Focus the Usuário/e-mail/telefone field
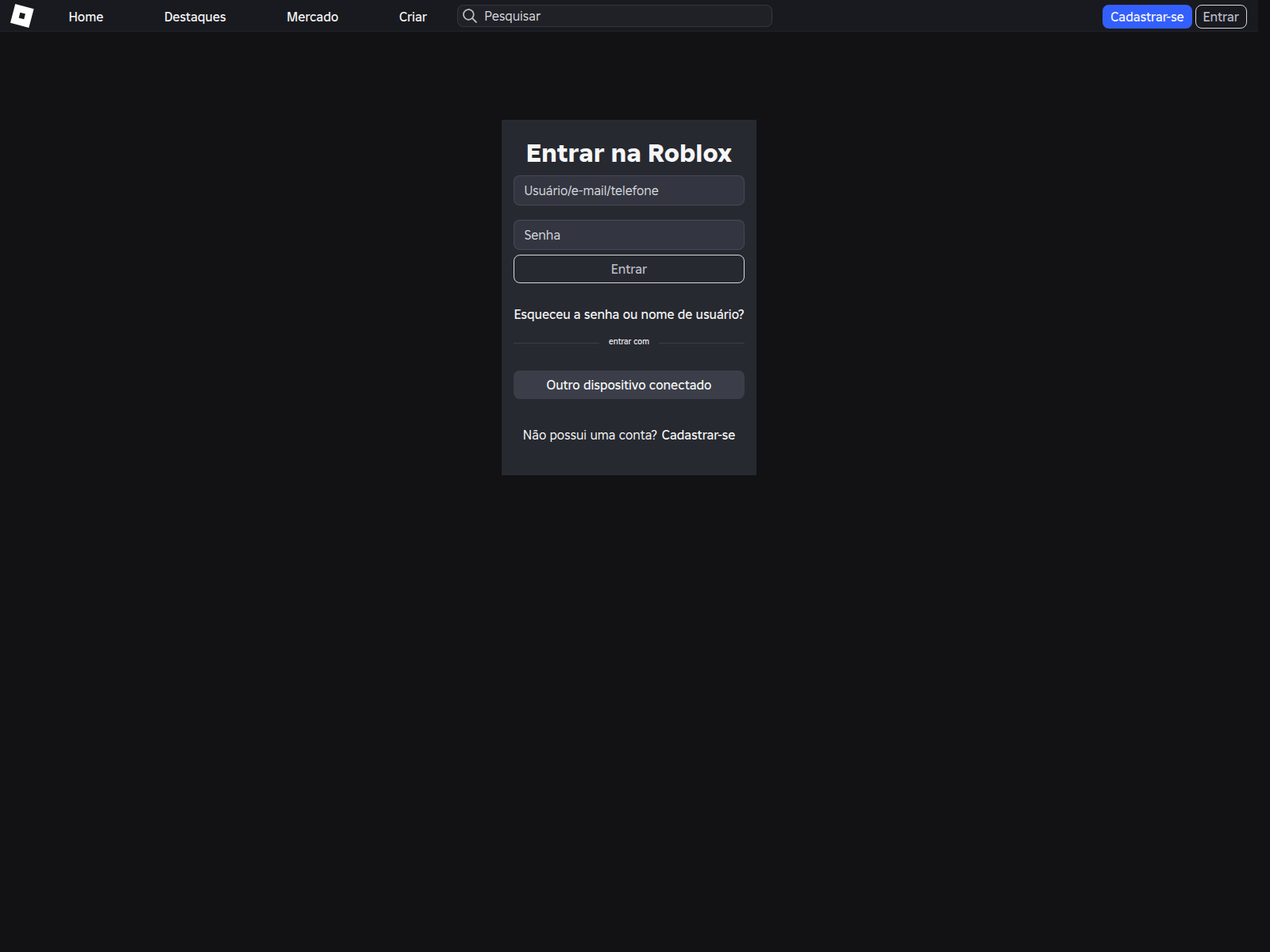 tap(629, 190)
